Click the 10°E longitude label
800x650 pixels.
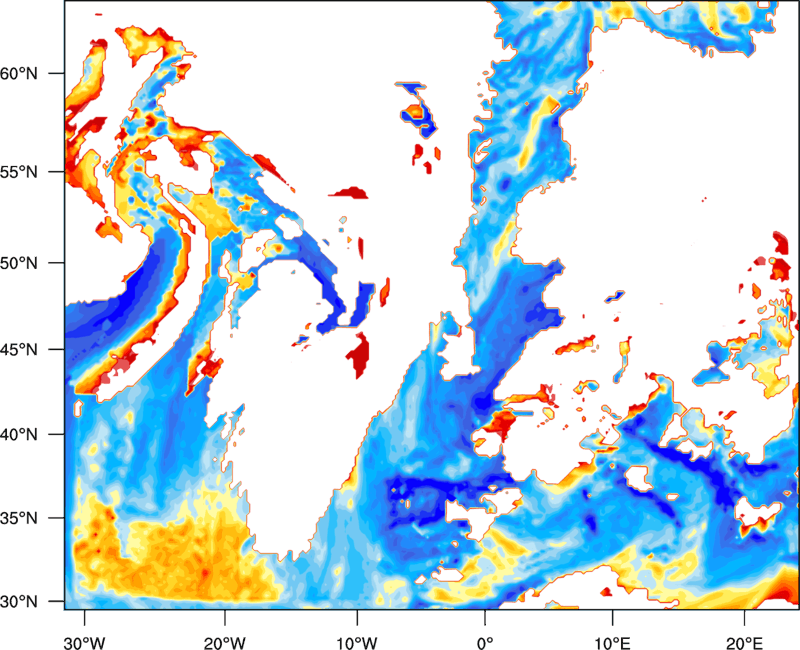(x=612, y=643)
